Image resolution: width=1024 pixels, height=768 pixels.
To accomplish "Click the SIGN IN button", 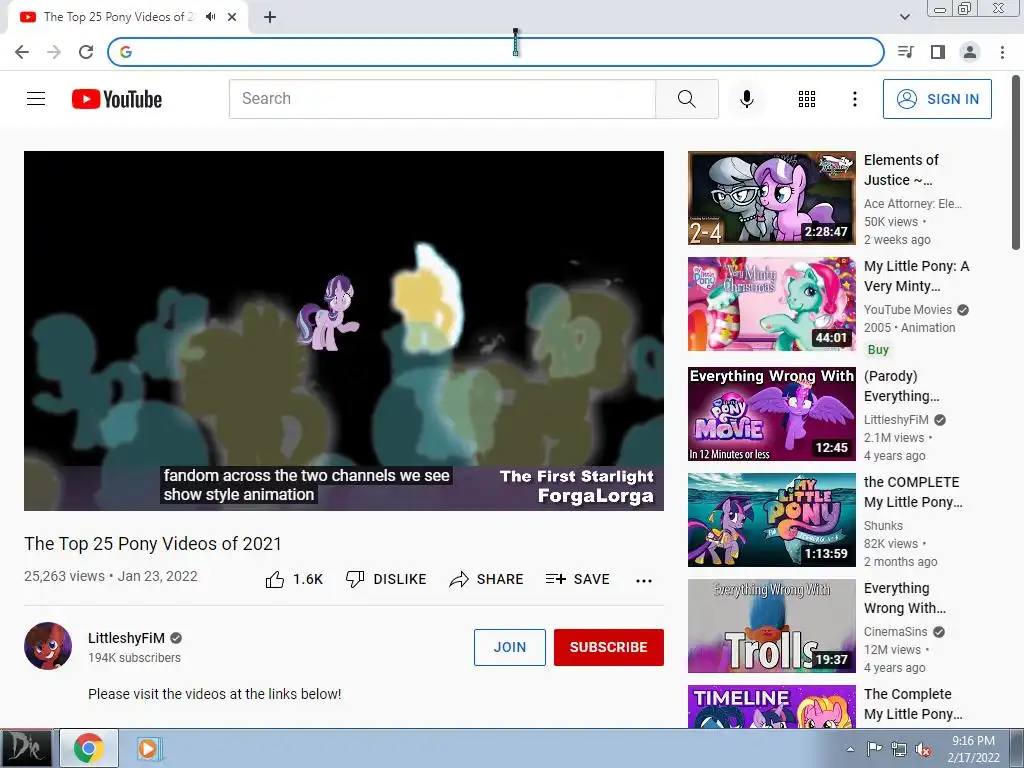I will coord(937,99).
